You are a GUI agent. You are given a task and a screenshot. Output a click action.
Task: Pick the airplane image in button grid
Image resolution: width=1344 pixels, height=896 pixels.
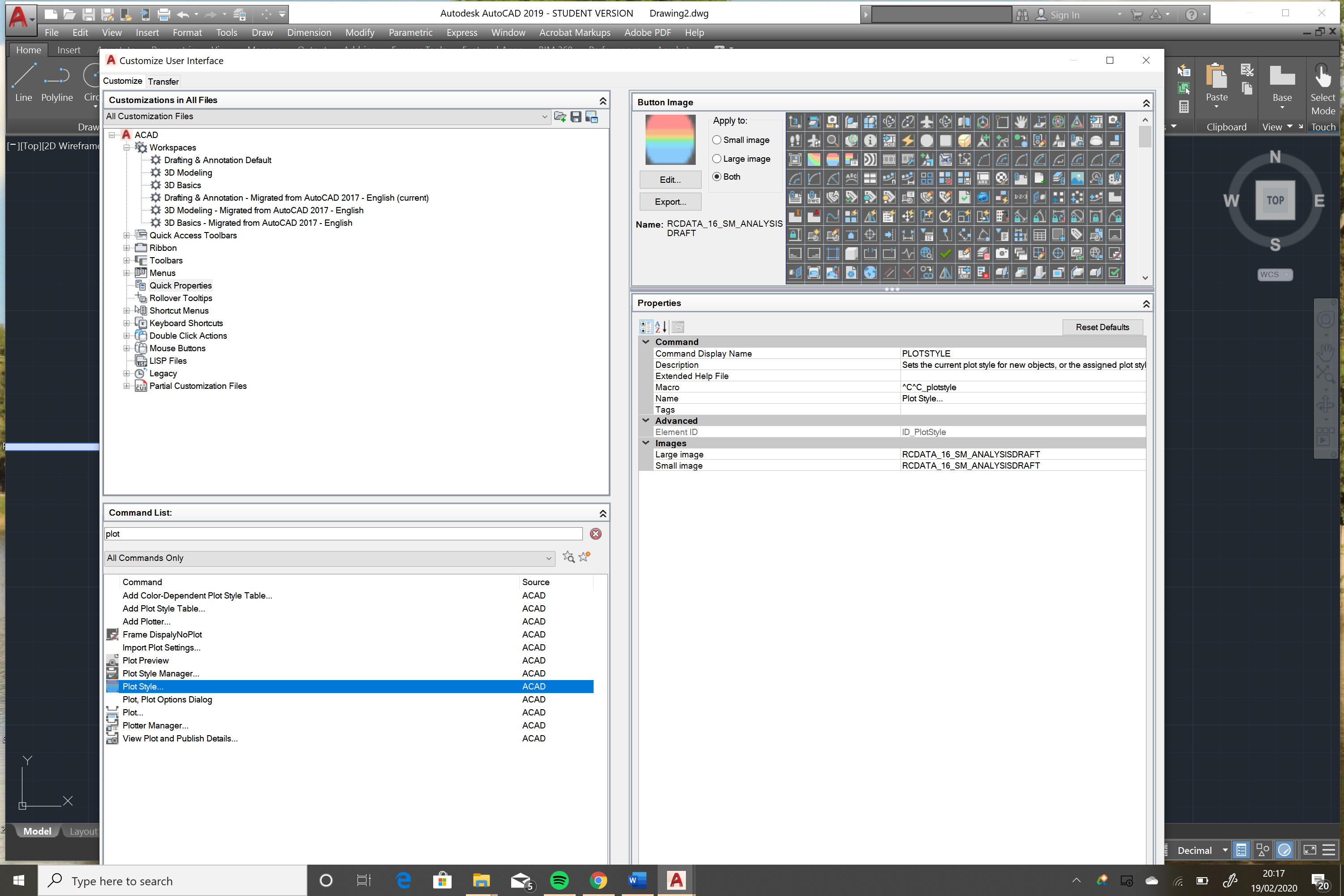pos(926,122)
